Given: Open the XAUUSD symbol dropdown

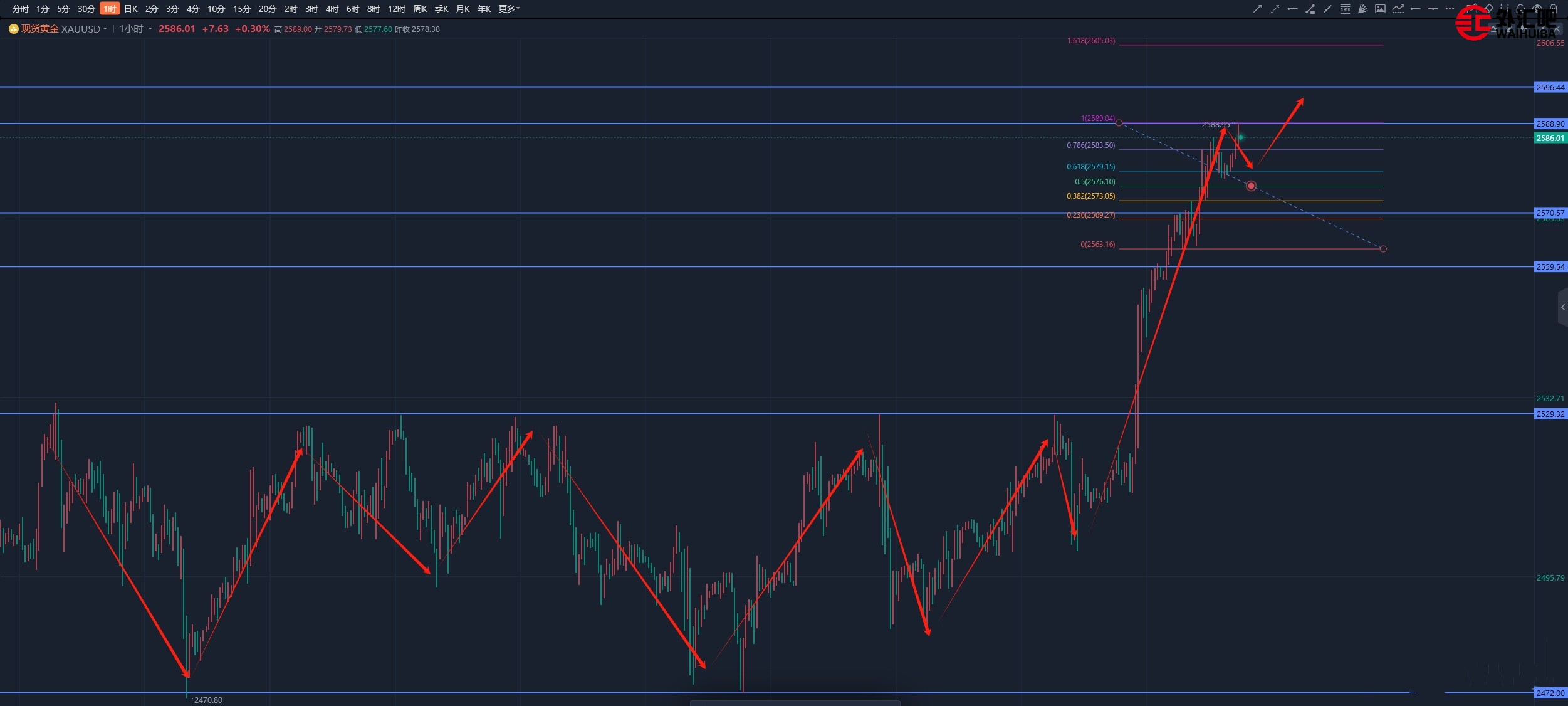Looking at the screenshot, I should [84, 29].
